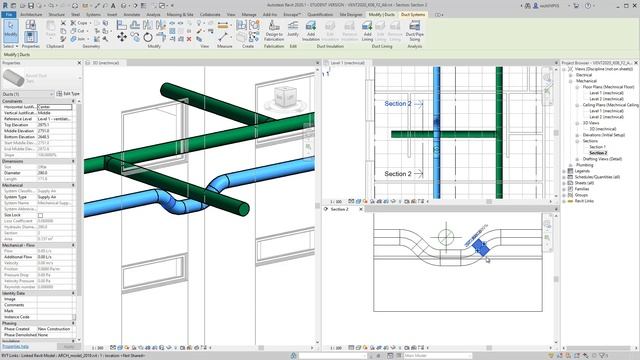Screen dimensions: 640x360
Task: Click the red Delete X icon
Action: tap(189, 39)
